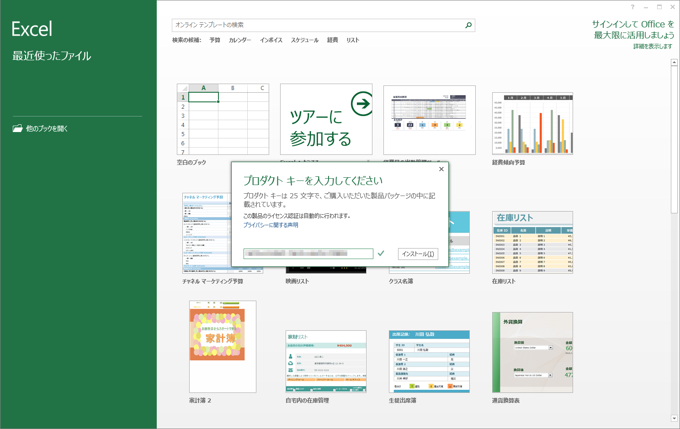Maximize the Excel window
Screen dimensions: 680x429
click(659, 7)
